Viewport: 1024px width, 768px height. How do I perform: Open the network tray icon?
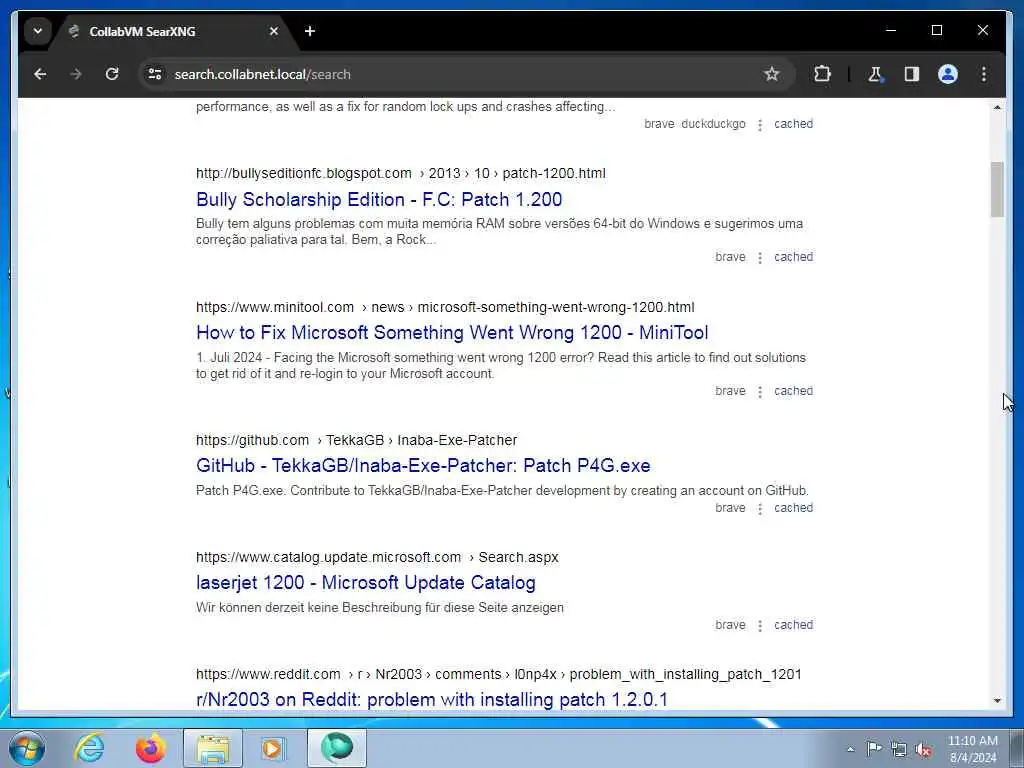(899, 749)
